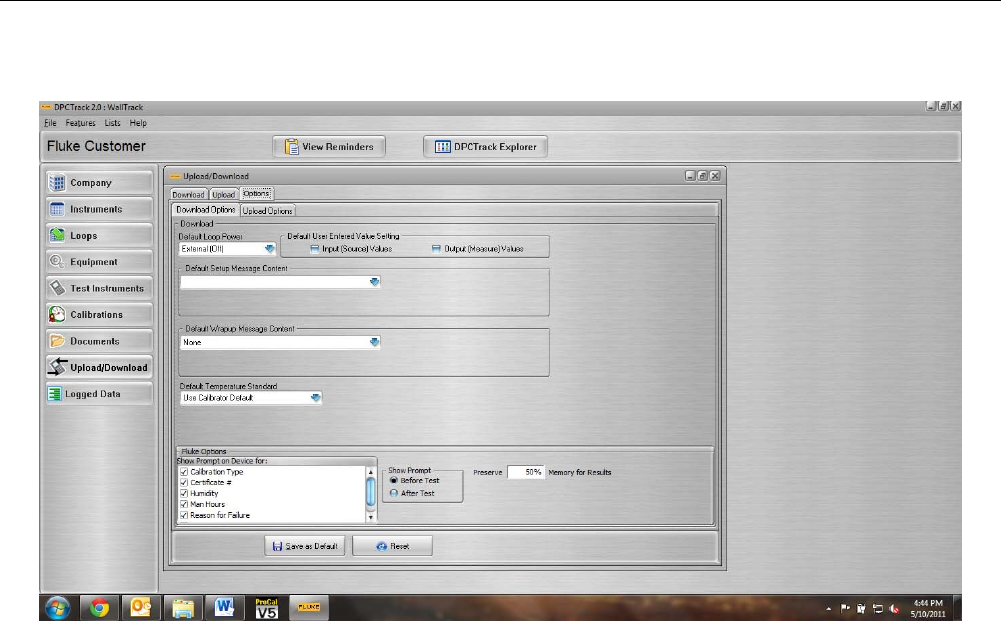Screen dimensions: 1001x621
Task: Launch Chrome from the taskbar
Action: (99, 608)
